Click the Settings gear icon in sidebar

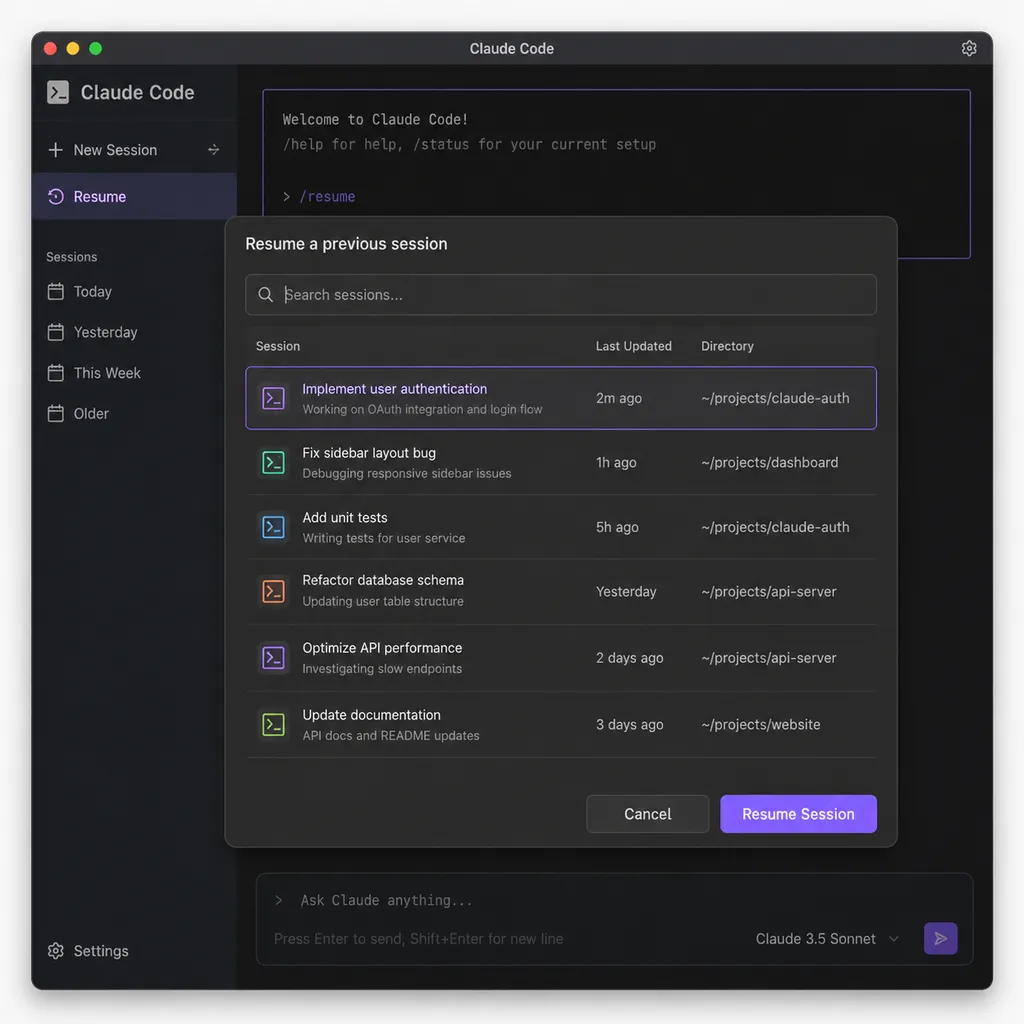[x=56, y=950]
